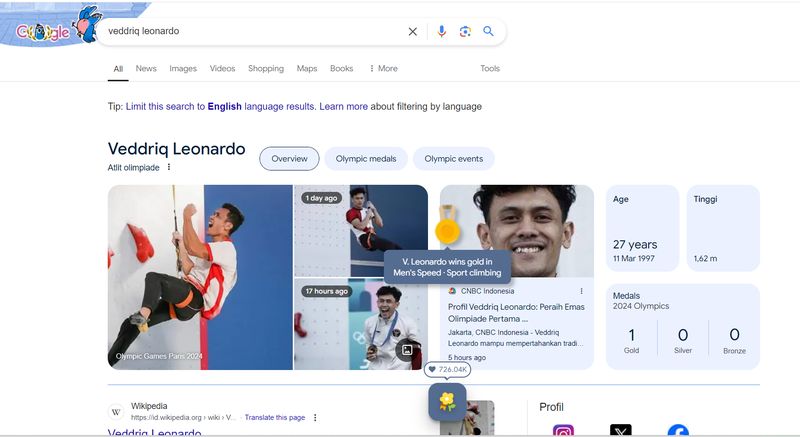This screenshot has width=800, height=437.
Task: Click the floating flower reaction button
Action: tap(447, 401)
